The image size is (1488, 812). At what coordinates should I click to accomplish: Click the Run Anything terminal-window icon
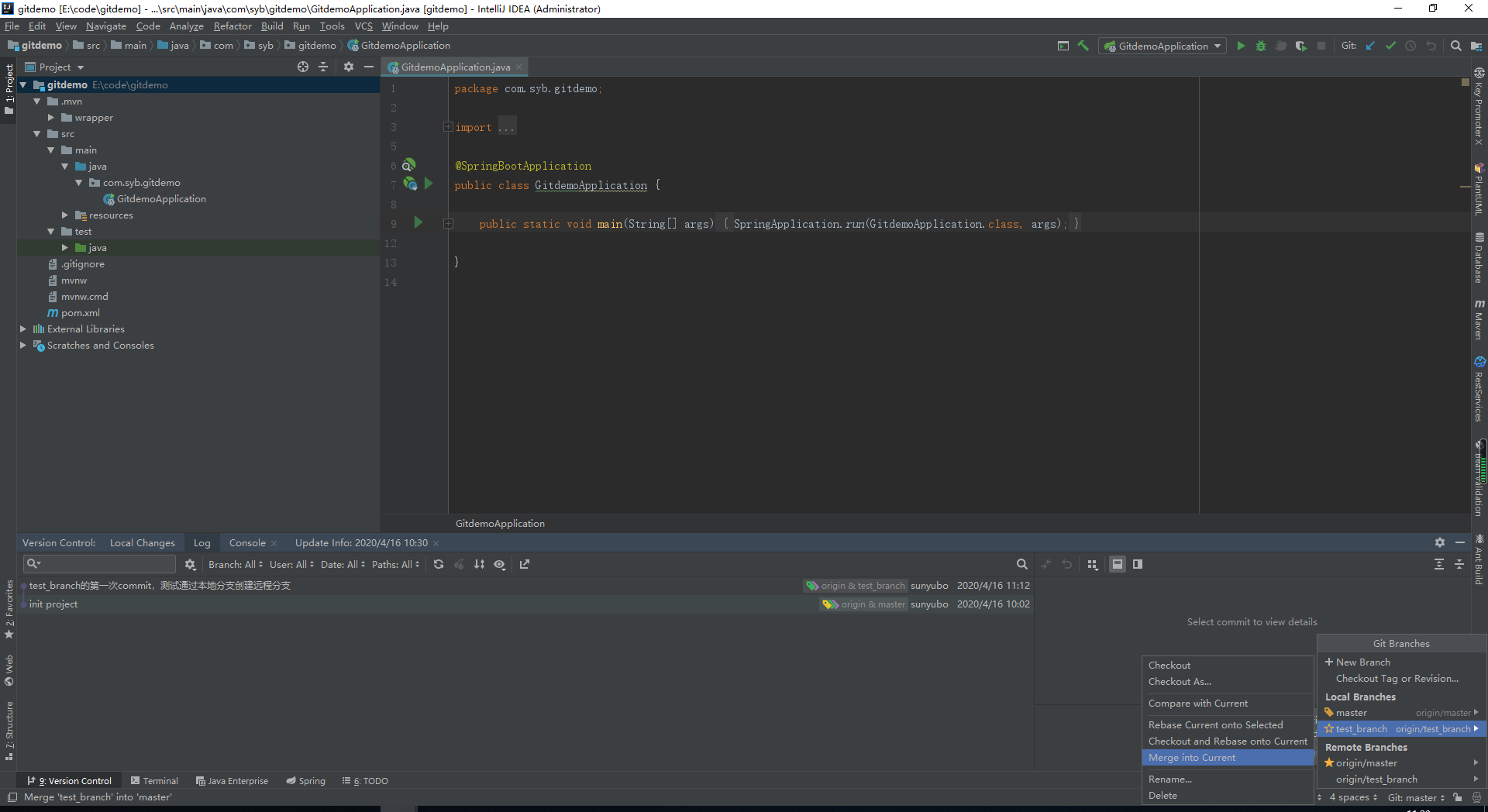point(1063,46)
